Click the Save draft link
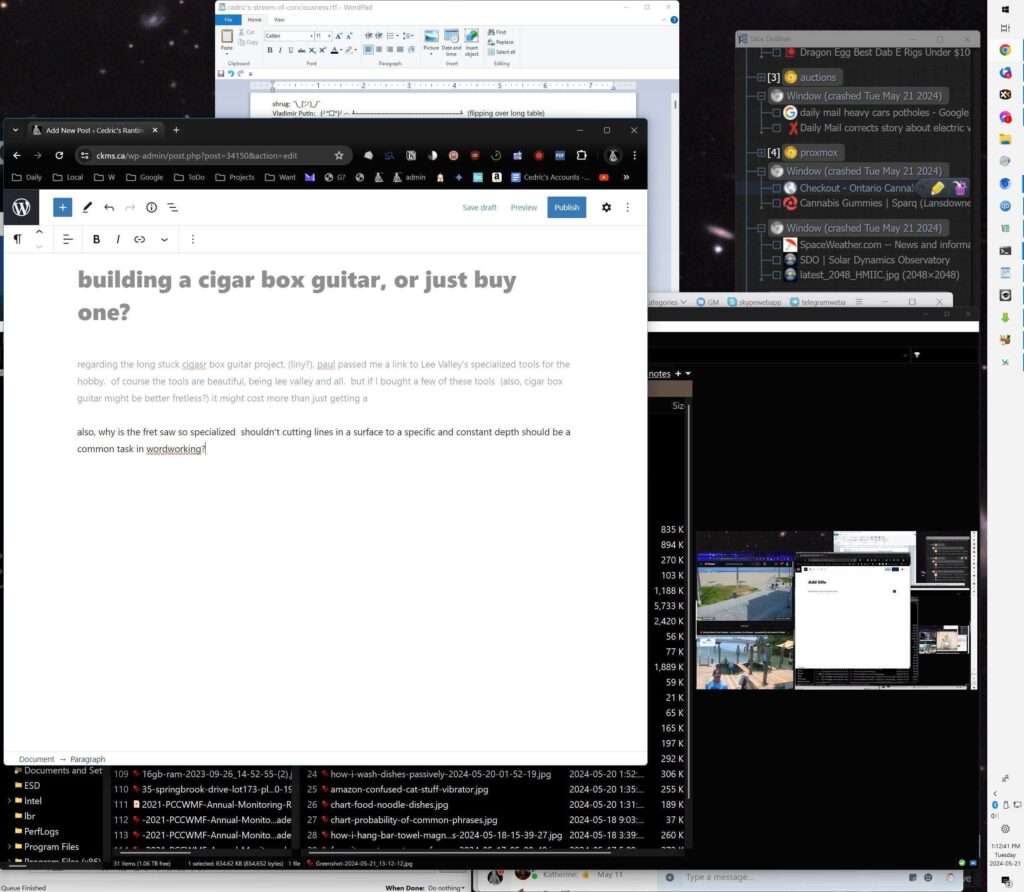The image size is (1024, 892). point(479,207)
